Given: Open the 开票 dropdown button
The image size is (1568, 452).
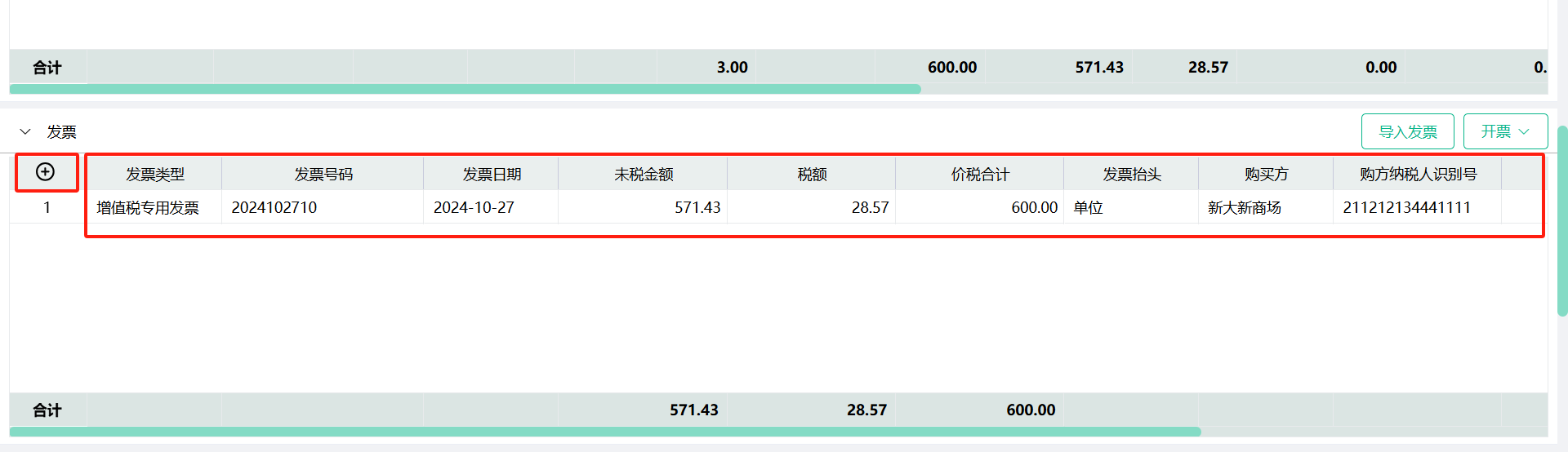Looking at the screenshot, I should pyautogui.click(x=1505, y=131).
